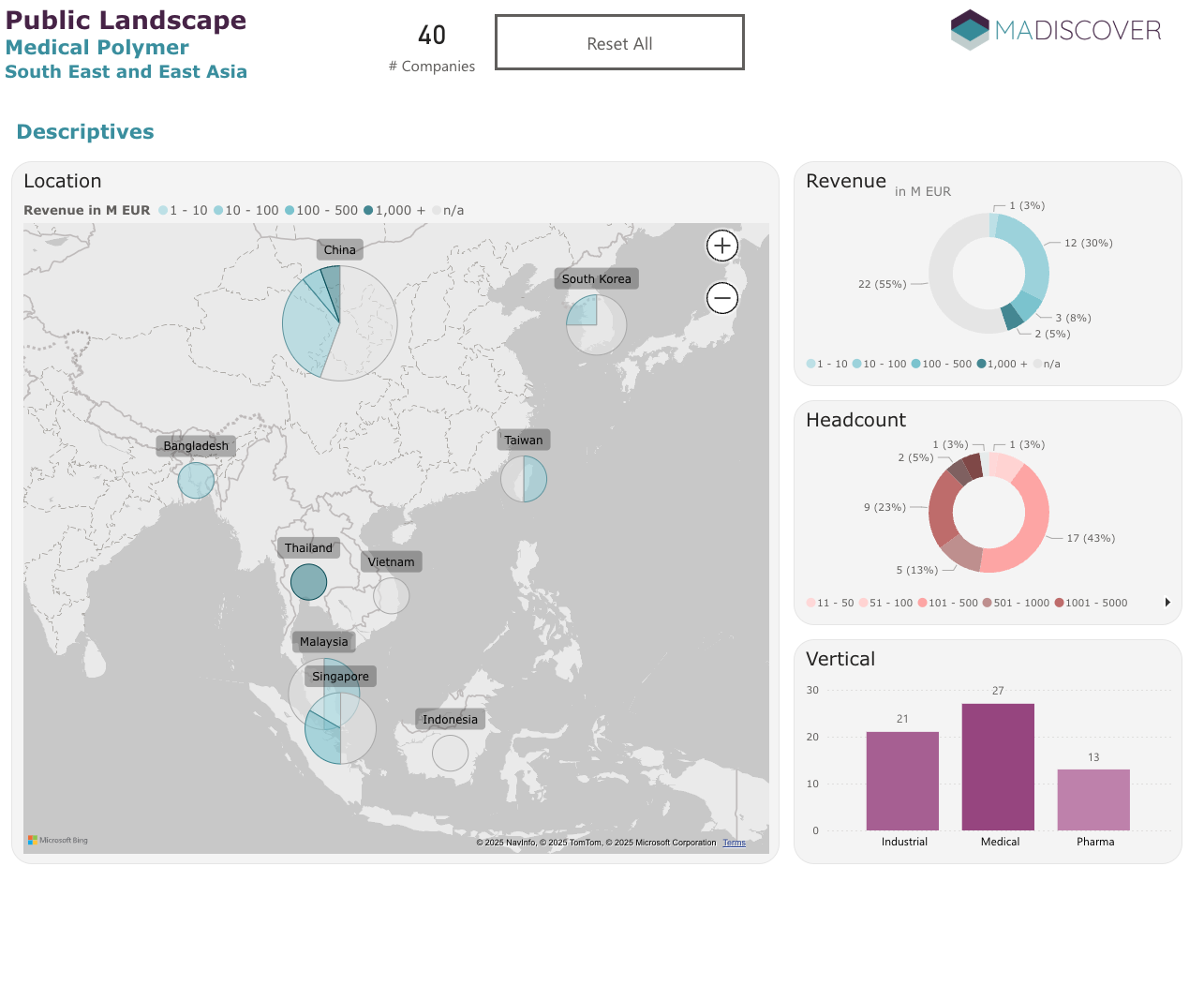The width and height of the screenshot is (1204, 1001).
Task: Toggle the 10 - 100 revenue donut legend
Action: point(879,365)
